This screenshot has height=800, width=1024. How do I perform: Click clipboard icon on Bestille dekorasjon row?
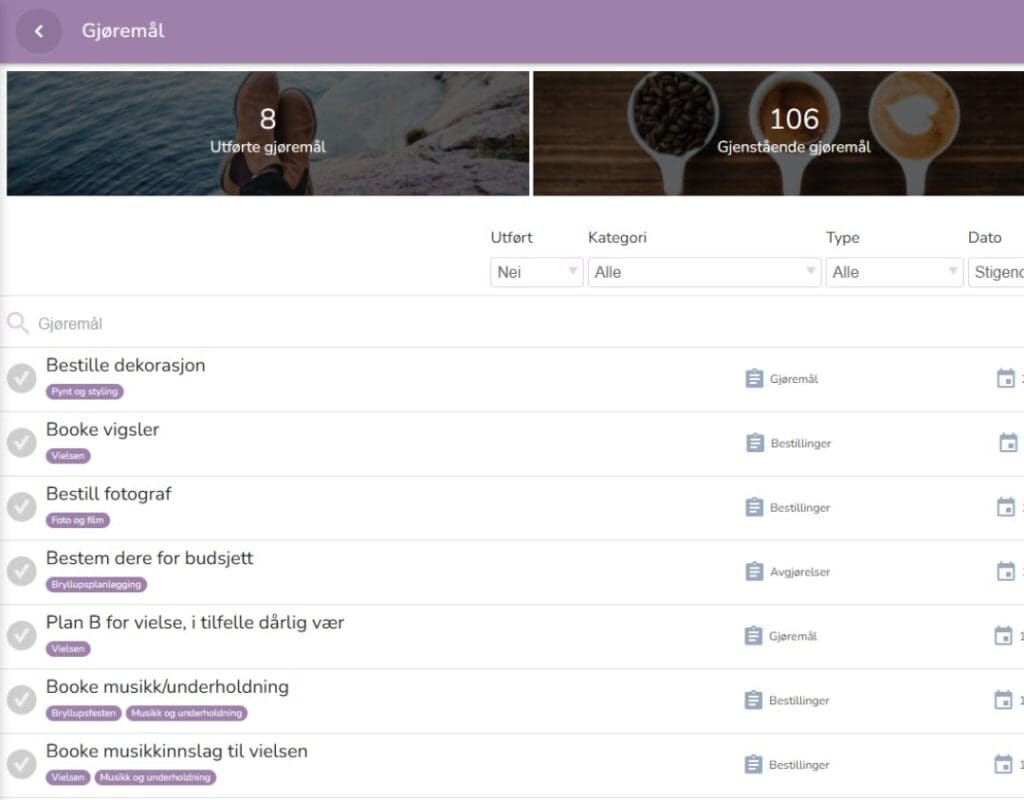754,379
